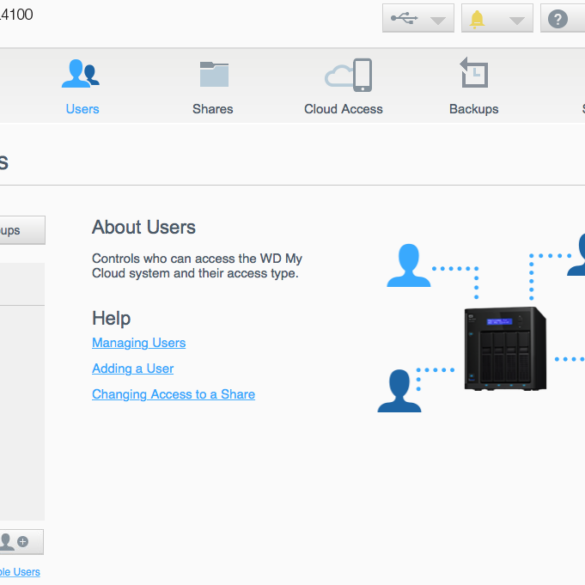
Task: Open the Managing Users help link
Action: (139, 342)
